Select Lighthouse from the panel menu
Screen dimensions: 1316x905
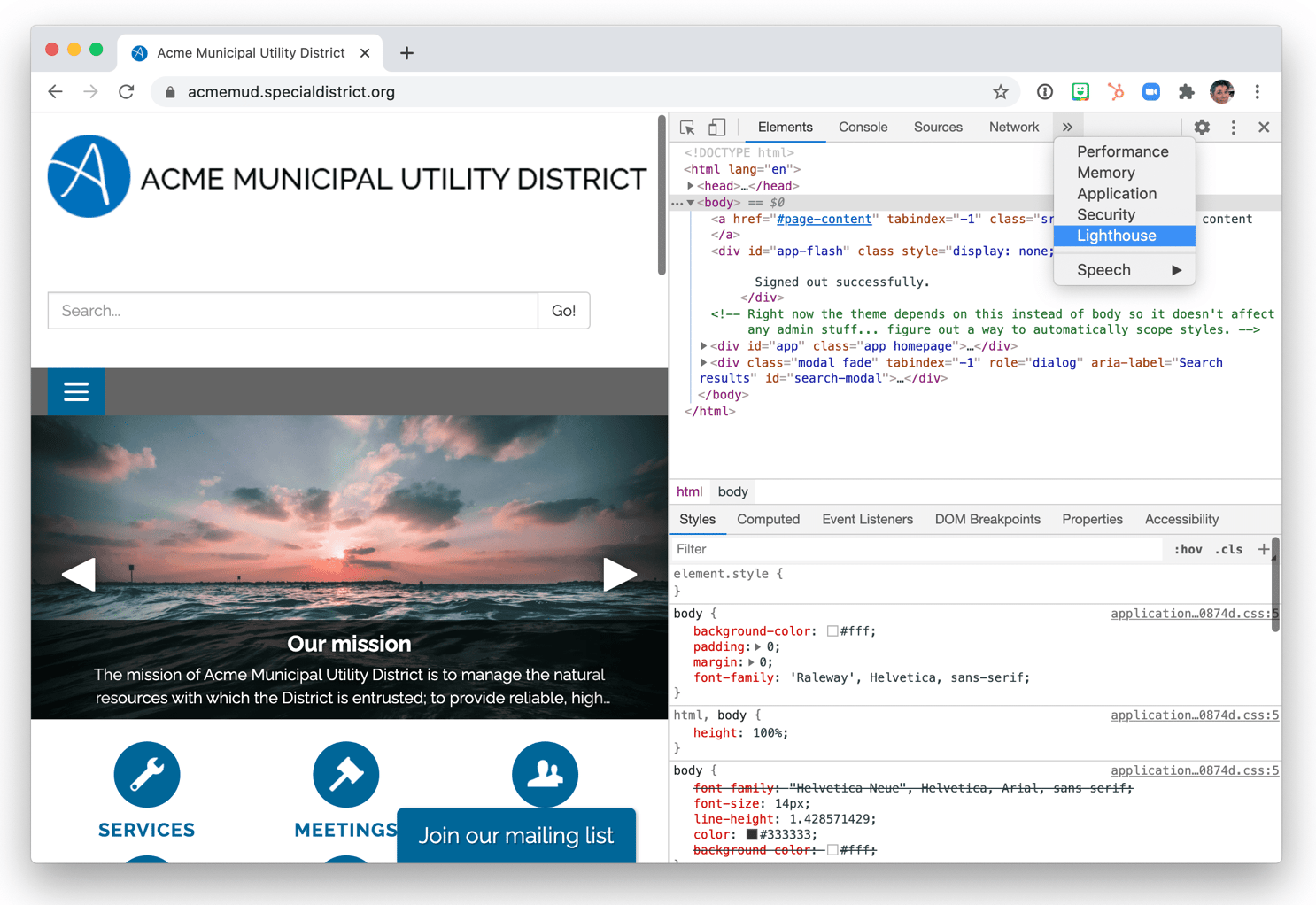pyautogui.click(x=1116, y=236)
